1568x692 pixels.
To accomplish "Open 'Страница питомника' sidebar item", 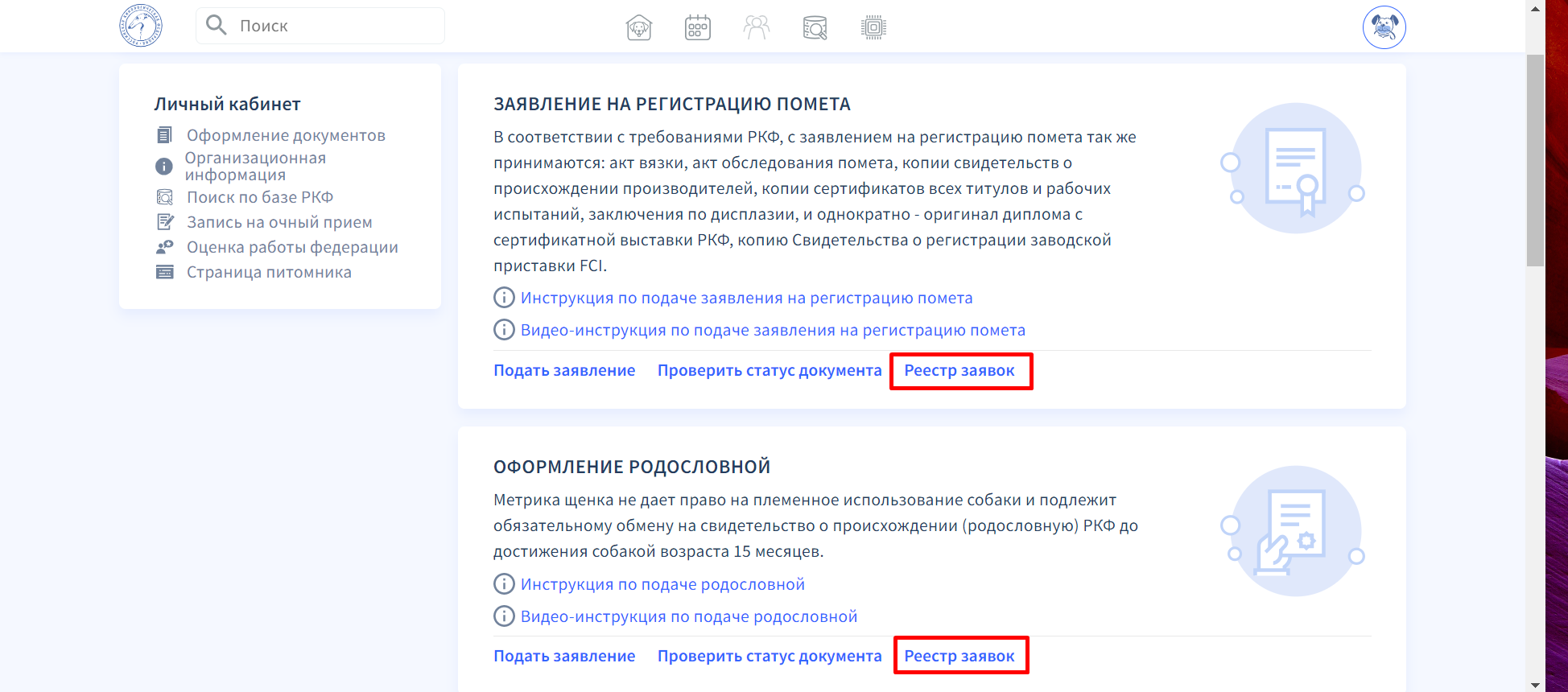I will click(269, 272).
